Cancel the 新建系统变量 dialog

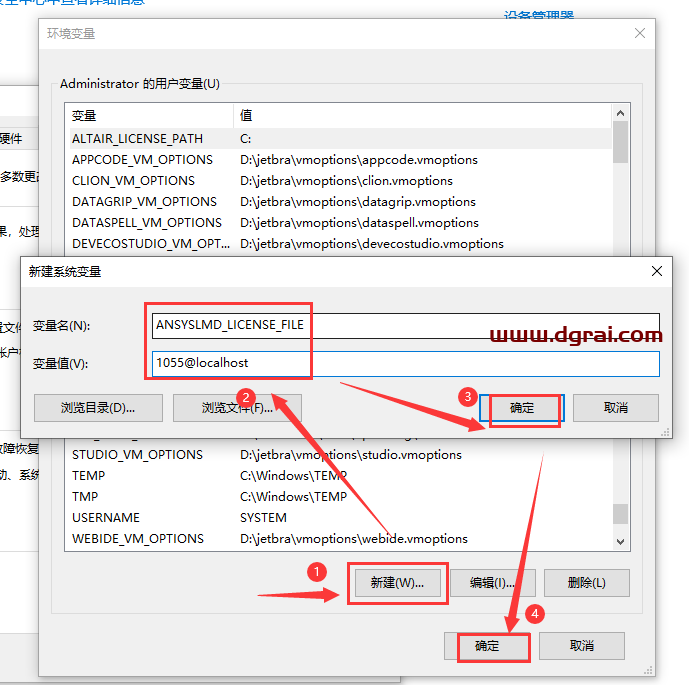coord(616,408)
